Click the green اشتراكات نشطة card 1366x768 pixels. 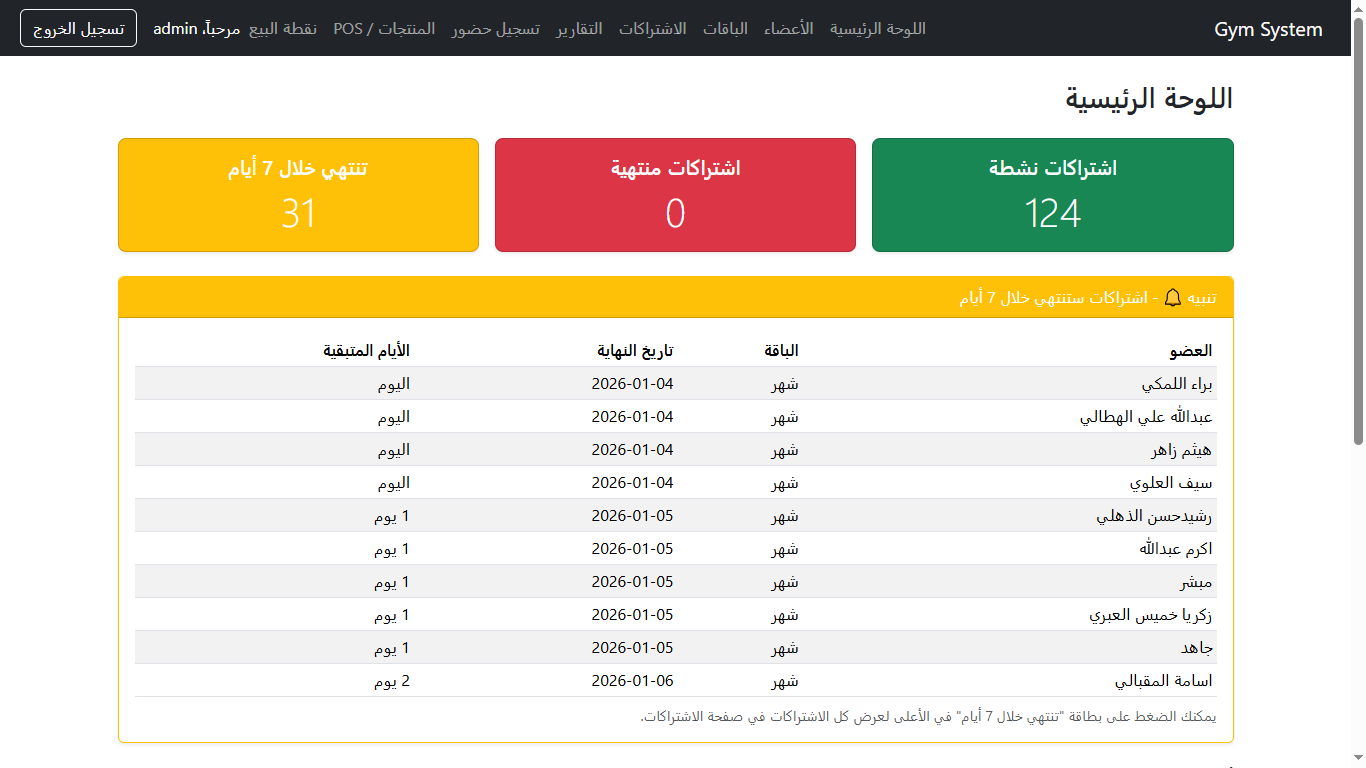coord(1052,195)
